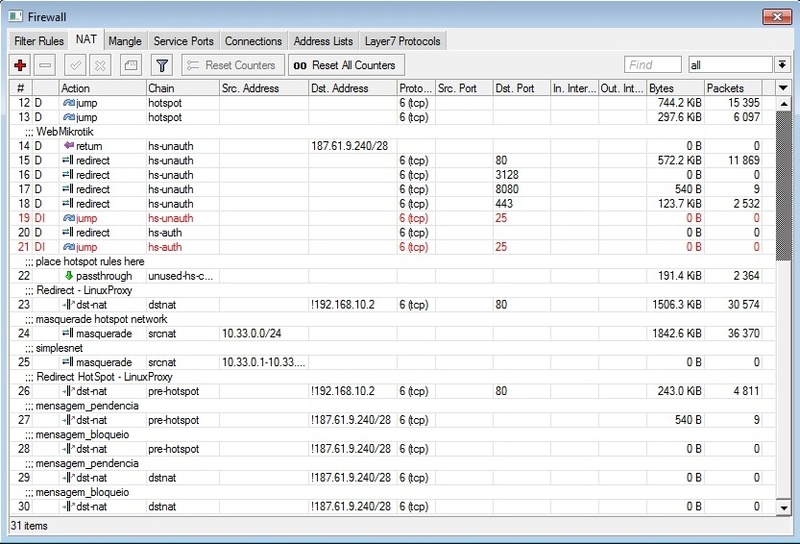Click the disable rule X button
This screenshot has width=800, height=544.
pyautogui.click(x=101, y=65)
